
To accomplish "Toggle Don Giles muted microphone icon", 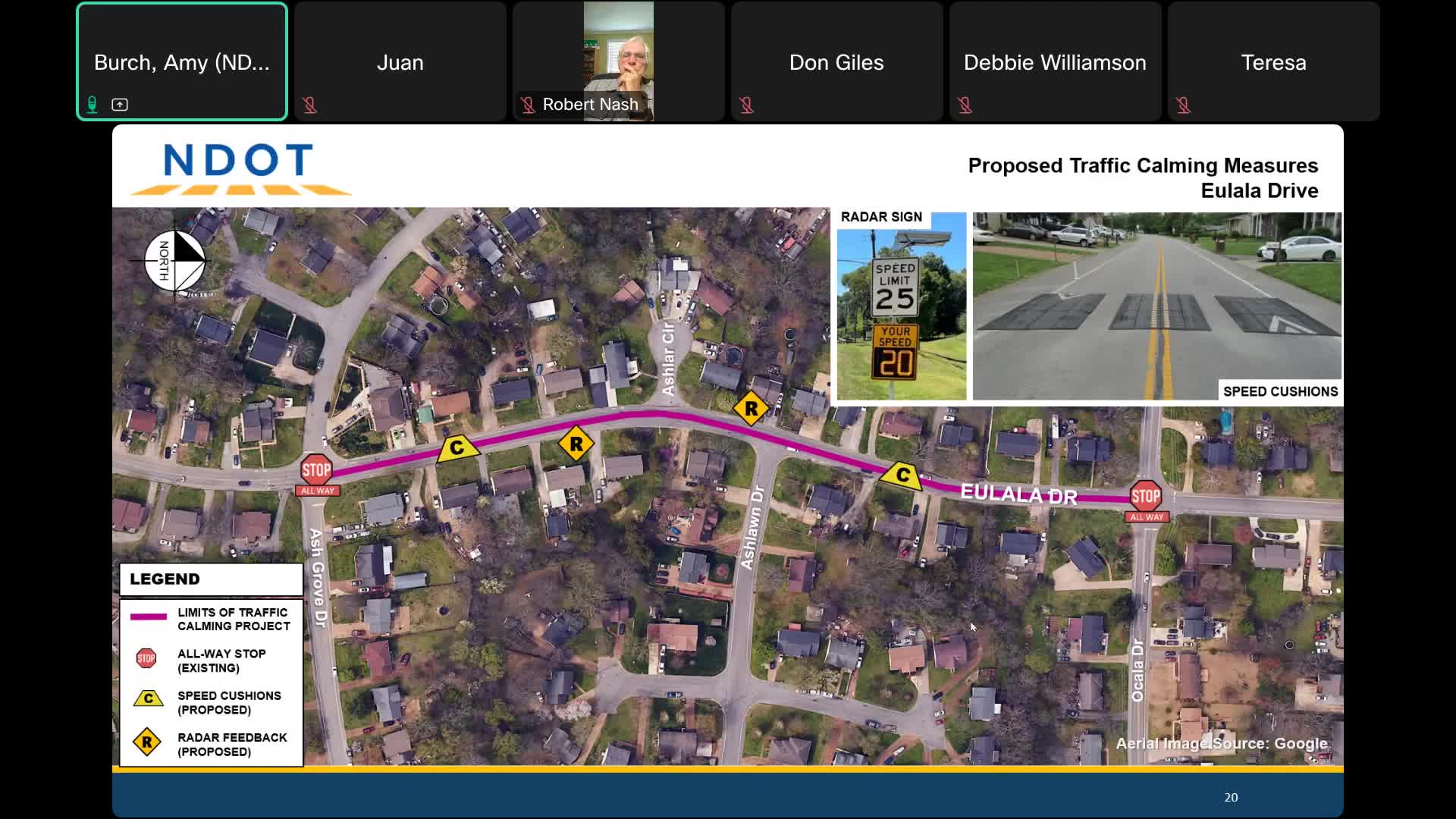I will click(x=747, y=105).
